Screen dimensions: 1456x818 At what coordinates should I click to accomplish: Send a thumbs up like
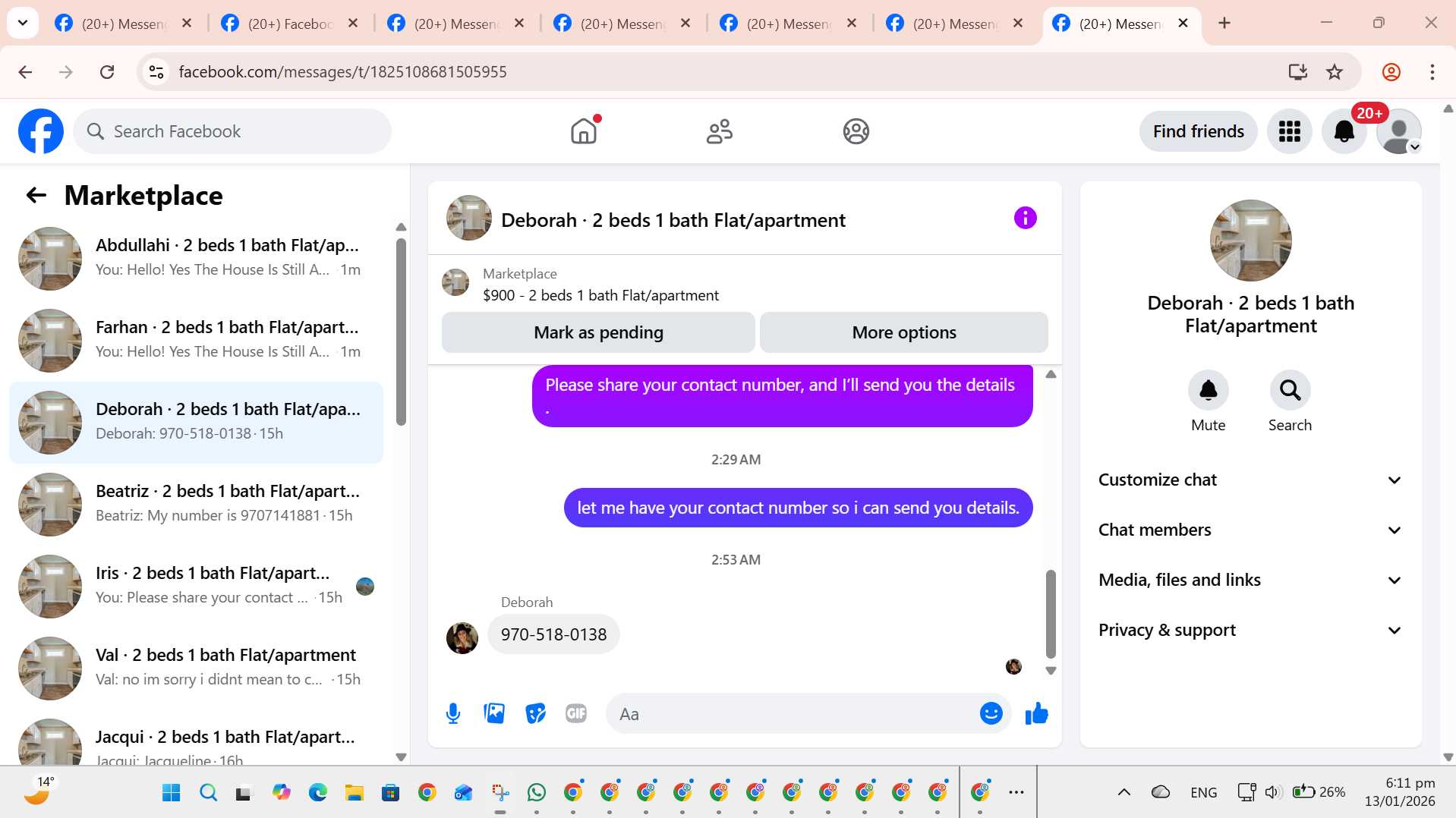[1036, 713]
